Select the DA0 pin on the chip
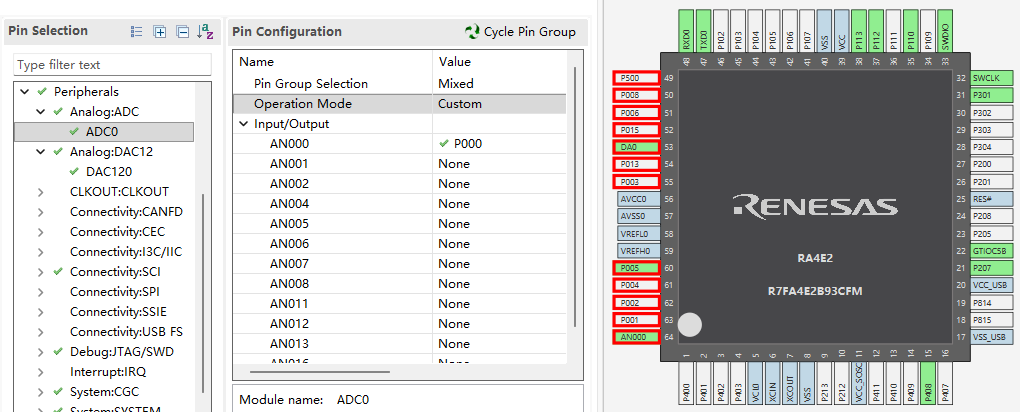Viewport: 1020px width, 412px height. click(x=635, y=147)
